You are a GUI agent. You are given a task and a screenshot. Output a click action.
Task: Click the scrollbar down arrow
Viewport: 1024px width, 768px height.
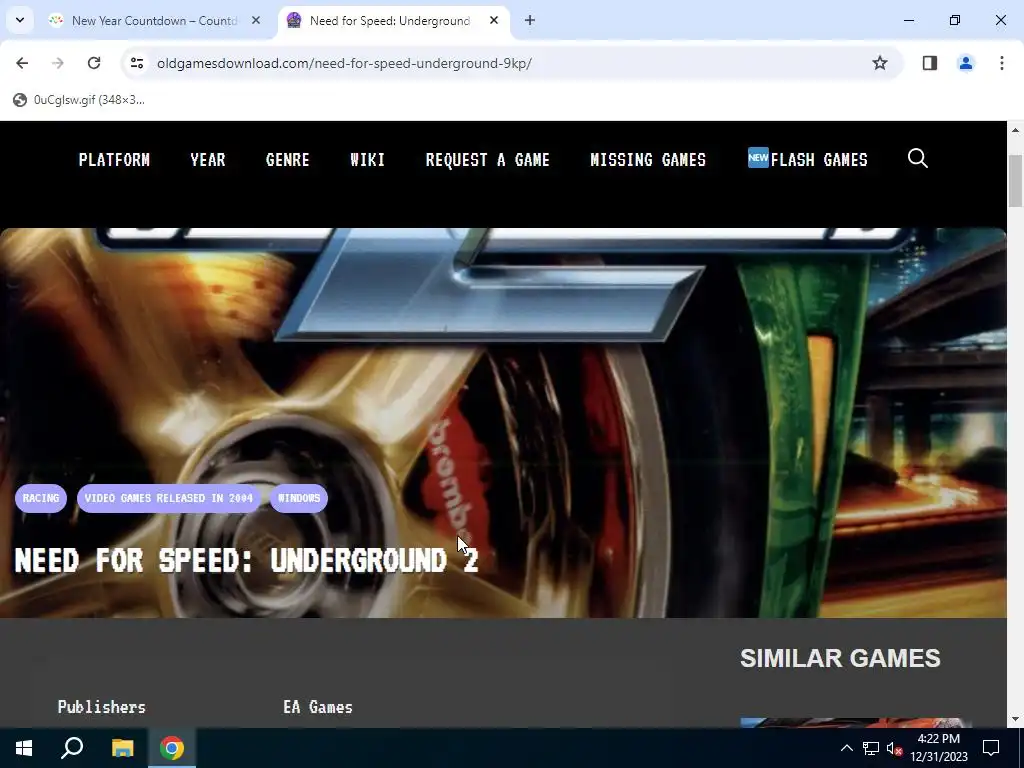pyautogui.click(x=1016, y=719)
